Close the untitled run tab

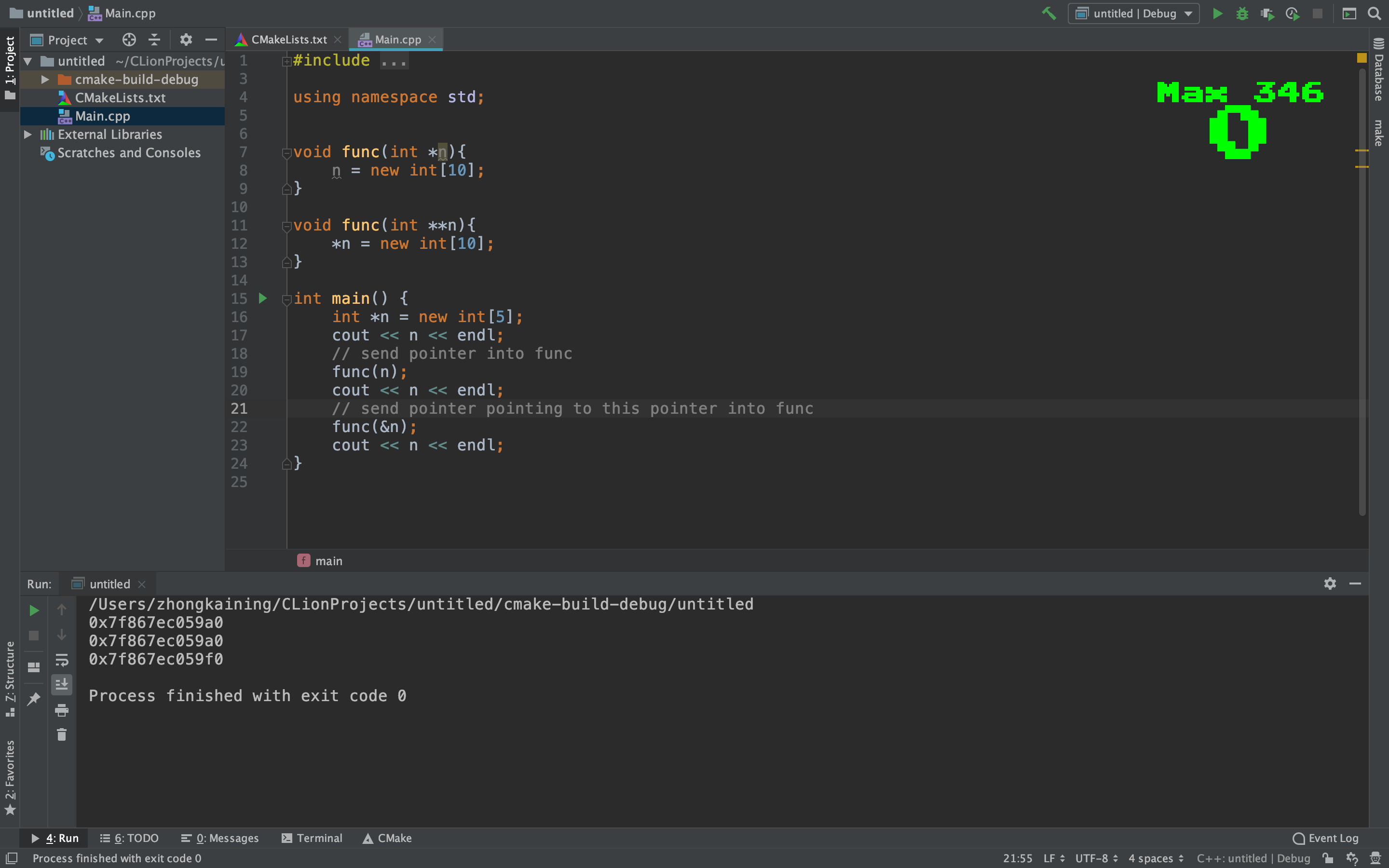pos(142,584)
